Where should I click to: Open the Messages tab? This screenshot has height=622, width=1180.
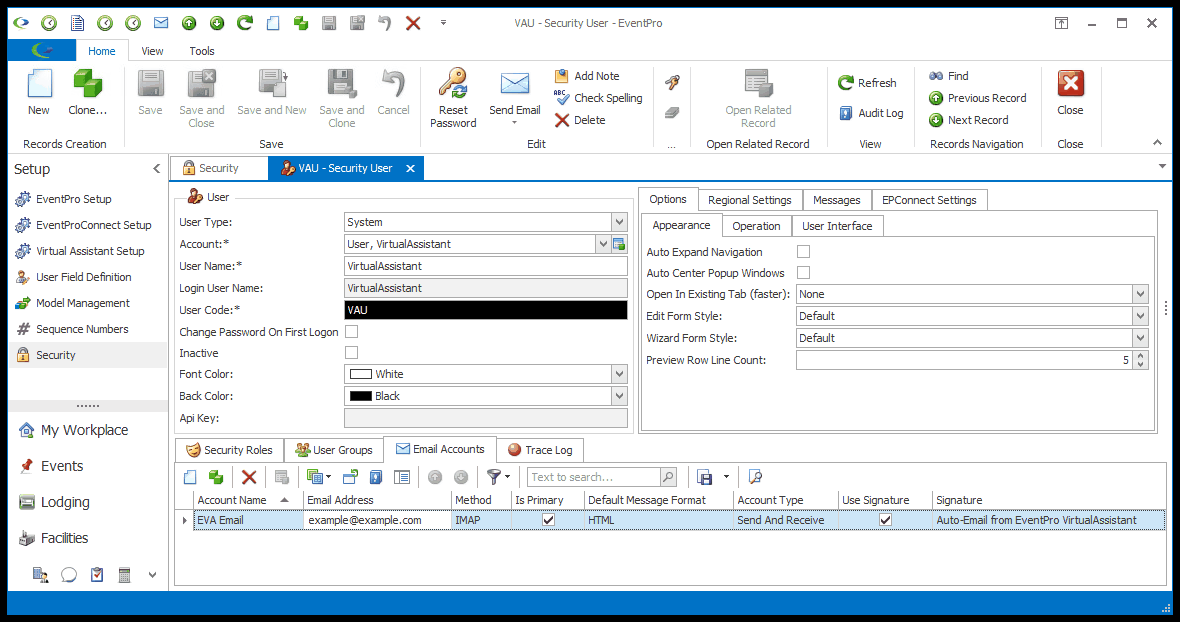click(837, 200)
